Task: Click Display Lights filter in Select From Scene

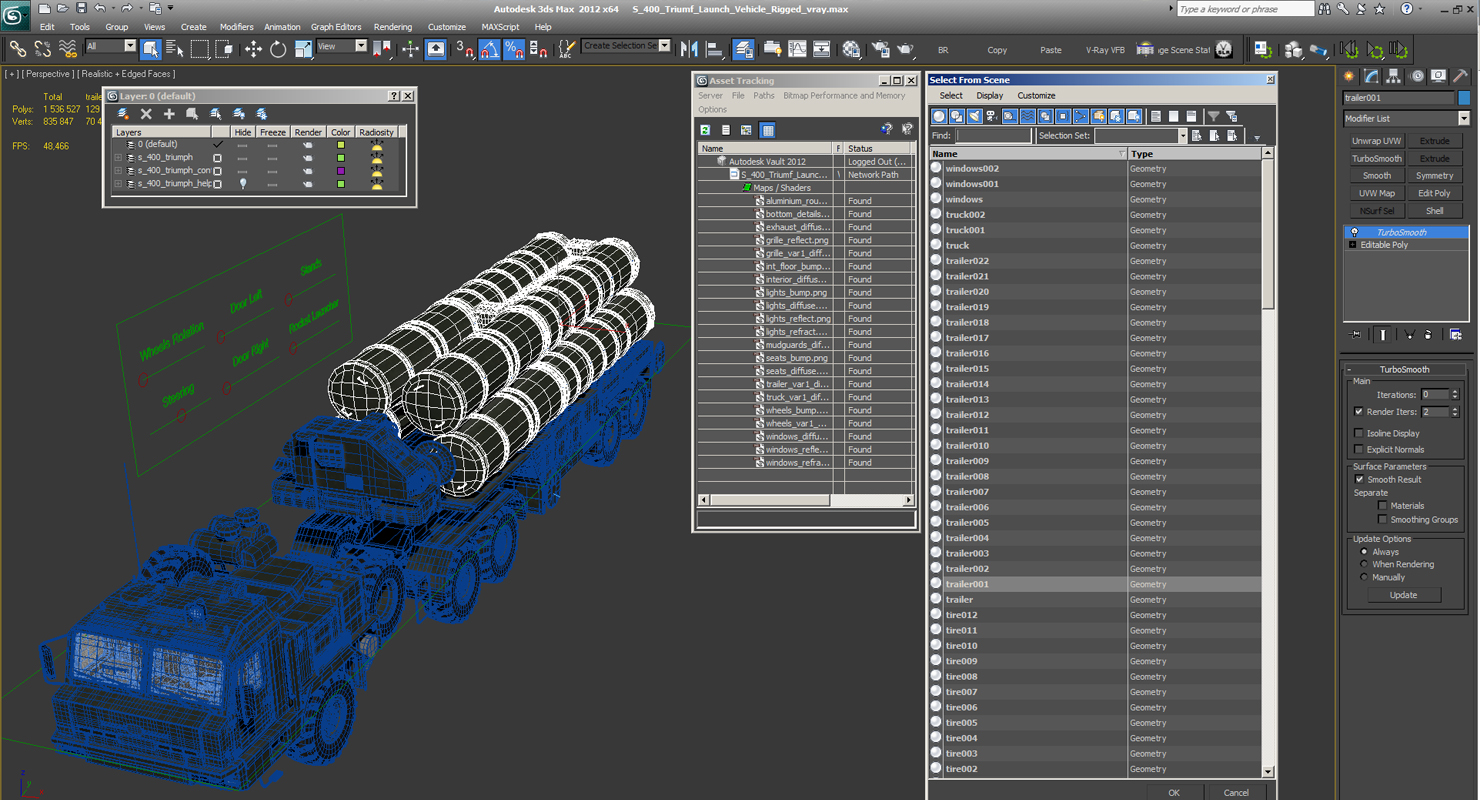Action: pos(974,116)
